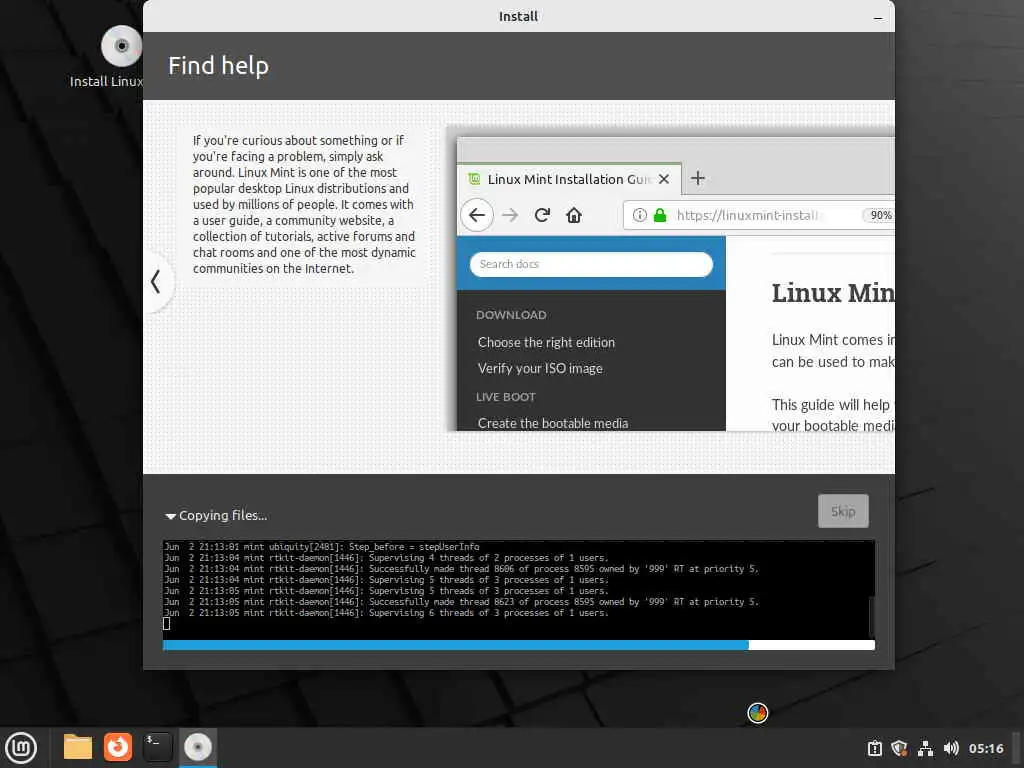Collapse the Copying files details expander
The height and width of the screenshot is (768, 1024).
[x=170, y=516]
